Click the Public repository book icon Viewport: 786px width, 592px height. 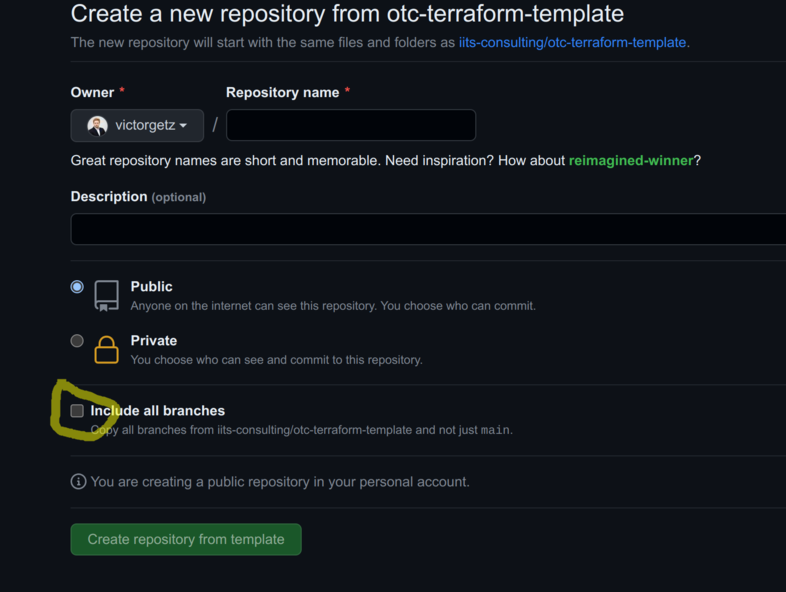[106, 296]
